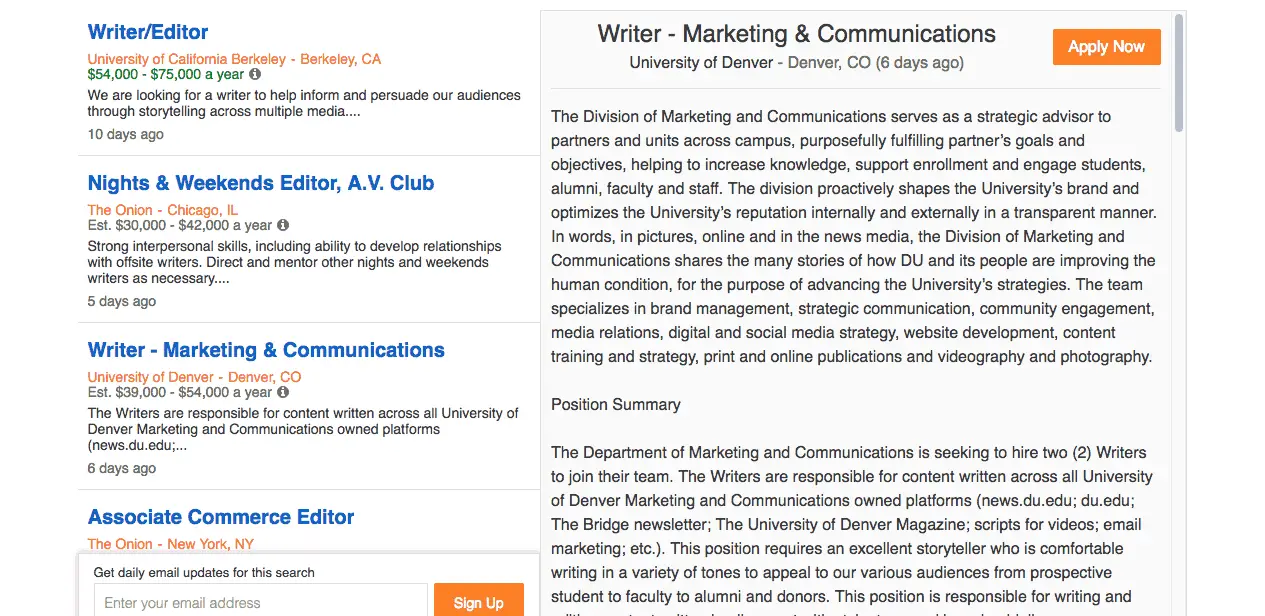Open Nights & Weekends Editor, A.V. Club listing
1265x616 pixels.
(x=261, y=183)
